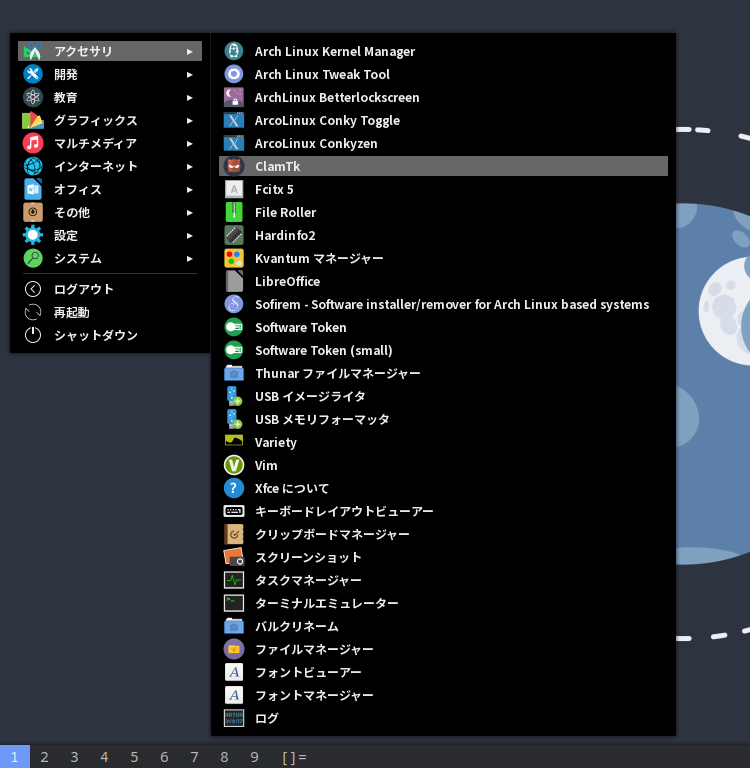Viewport: 750px width, 768px height.
Task: Click ログアウト to log out
Action: [x=84, y=289]
